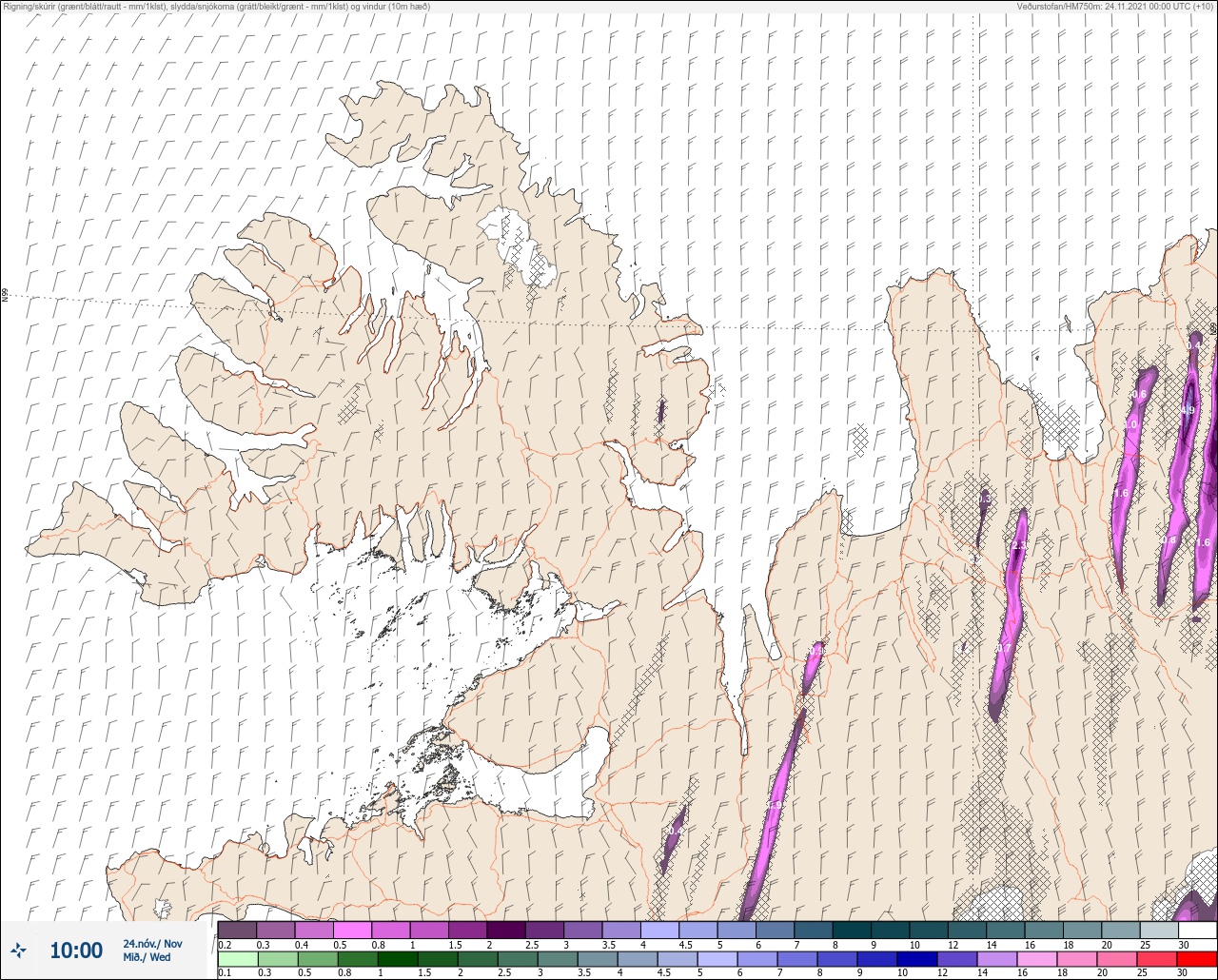This screenshot has width=1218, height=980.
Task: Pick the pale blue 5 swatch in rain scale
Action: [x=717, y=958]
